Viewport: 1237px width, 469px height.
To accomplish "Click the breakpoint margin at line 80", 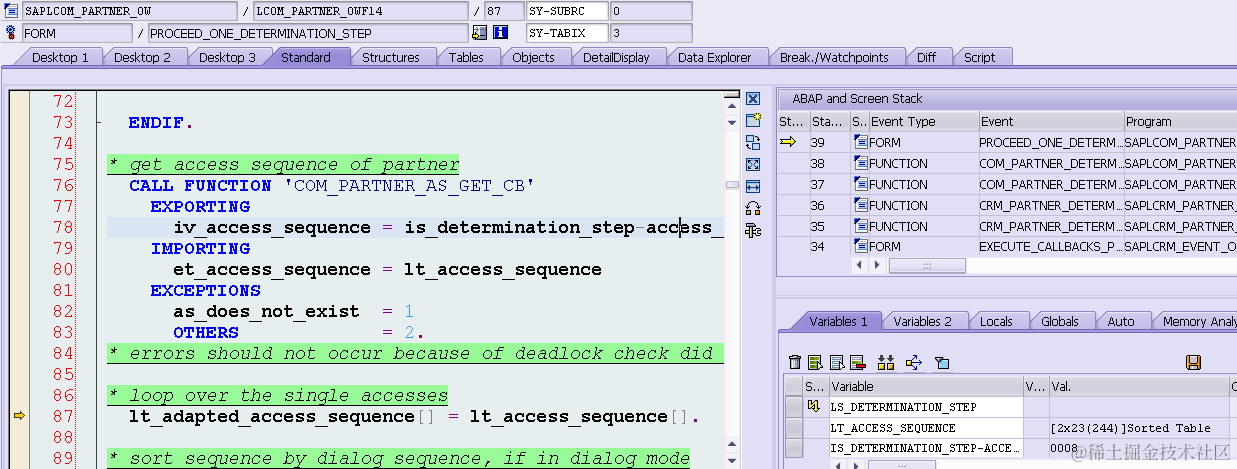I will click(x=18, y=269).
